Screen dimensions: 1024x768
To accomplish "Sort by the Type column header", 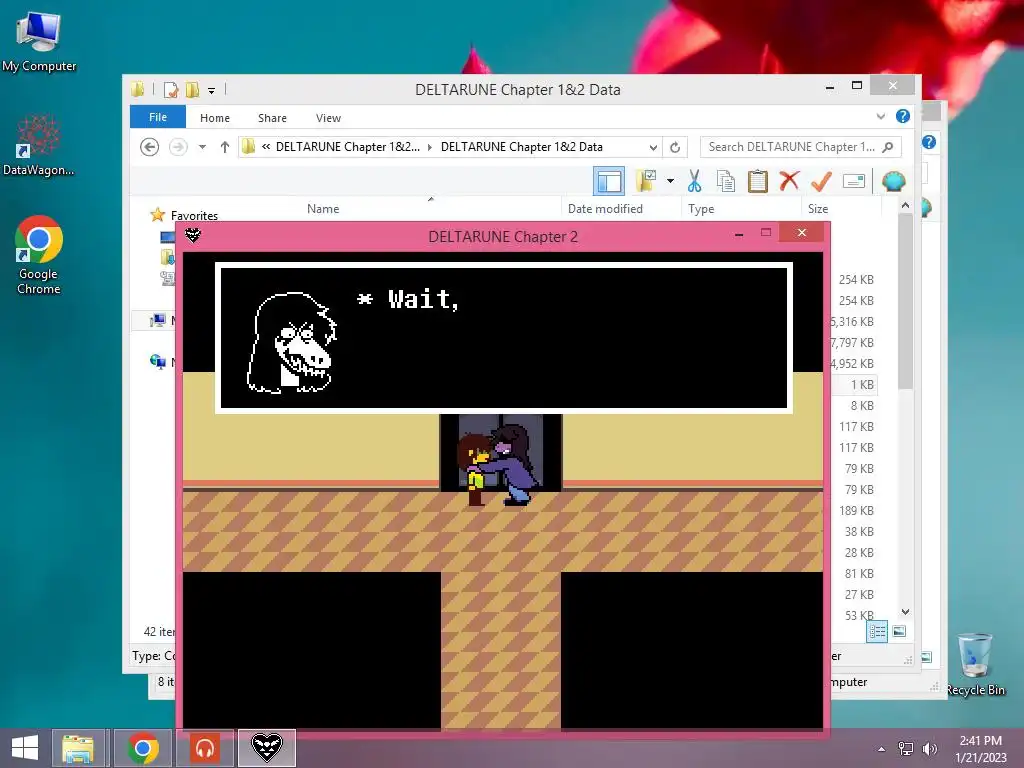I will pyautogui.click(x=701, y=209).
